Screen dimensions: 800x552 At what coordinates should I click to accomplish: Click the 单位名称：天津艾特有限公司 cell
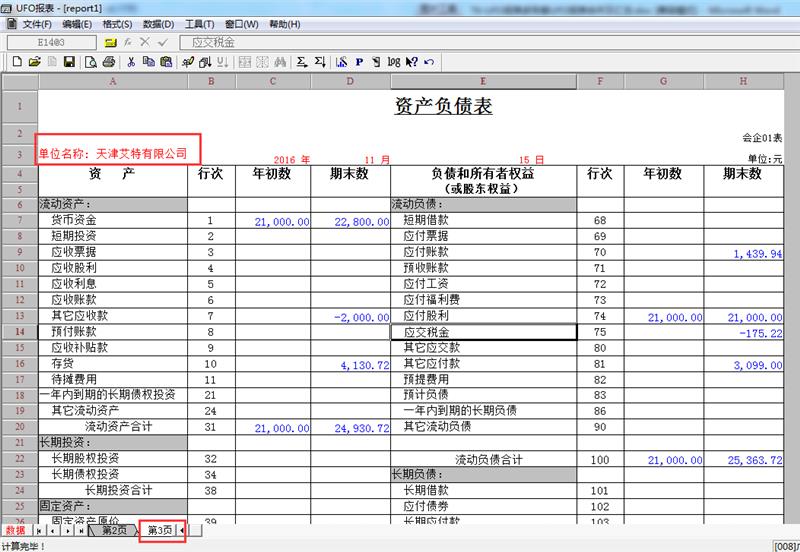[113, 154]
